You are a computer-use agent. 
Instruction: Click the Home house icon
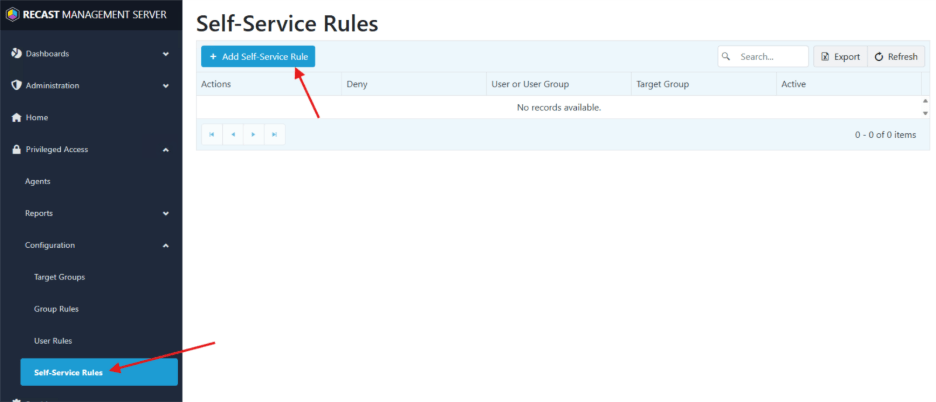click(17, 118)
